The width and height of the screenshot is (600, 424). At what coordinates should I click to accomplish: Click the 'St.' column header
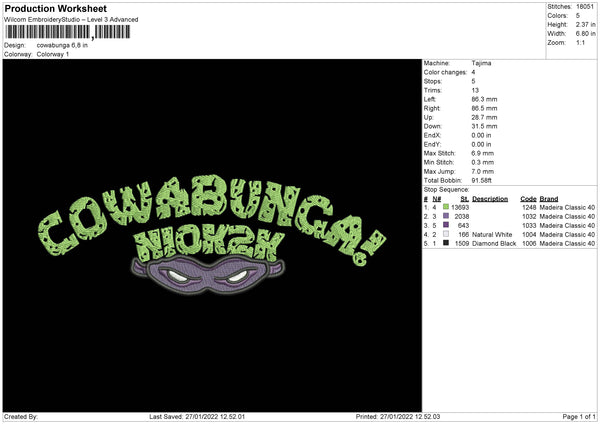pos(465,199)
